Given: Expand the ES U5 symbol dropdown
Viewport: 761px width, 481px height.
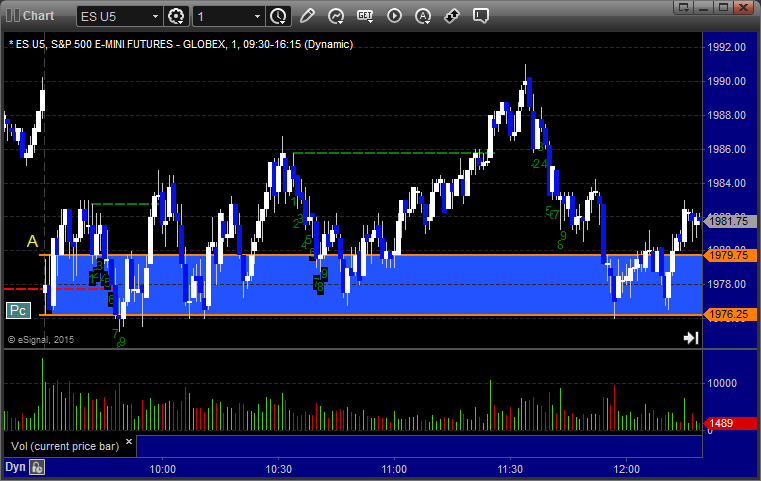Looking at the screenshot, I should pos(155,17).
